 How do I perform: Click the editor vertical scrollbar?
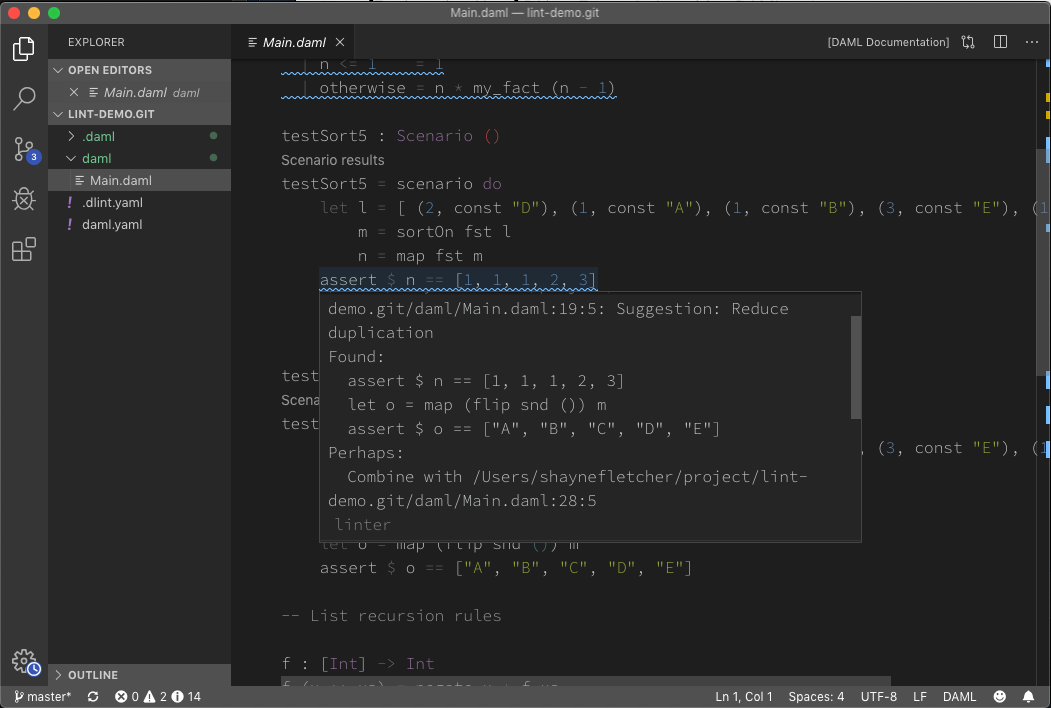[x=1043, y=261]
